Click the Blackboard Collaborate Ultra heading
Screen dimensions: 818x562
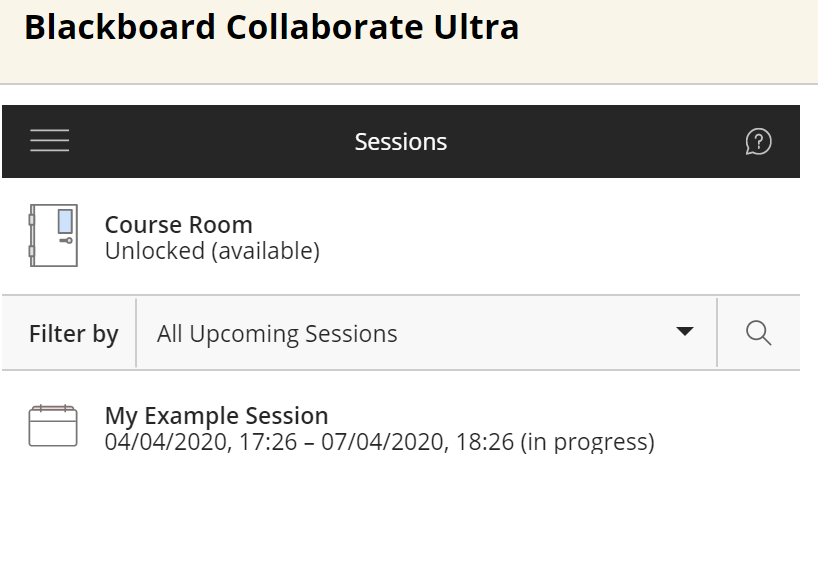point(271,27)
